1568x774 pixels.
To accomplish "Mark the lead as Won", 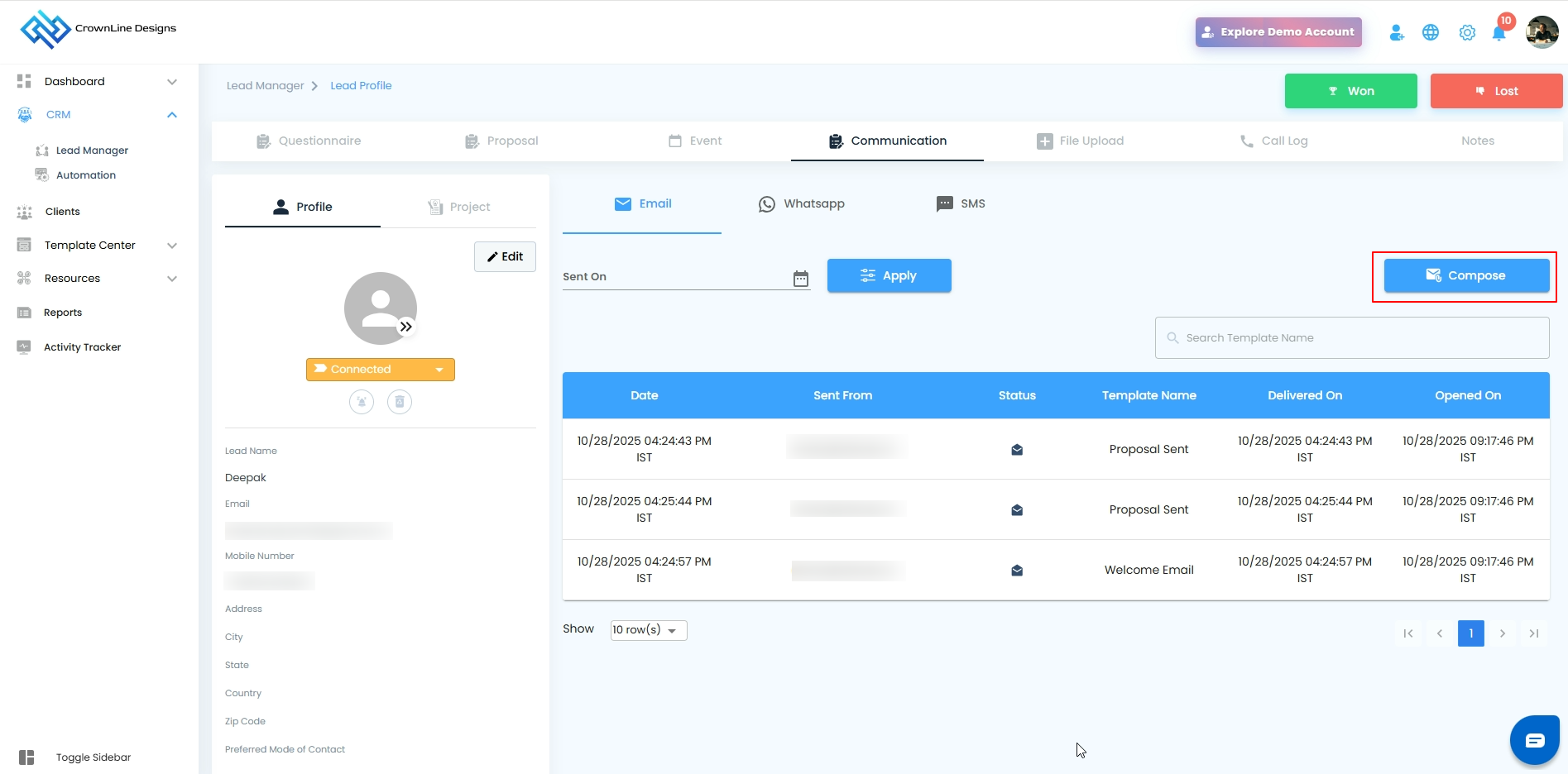I will tap(1350, 91).
